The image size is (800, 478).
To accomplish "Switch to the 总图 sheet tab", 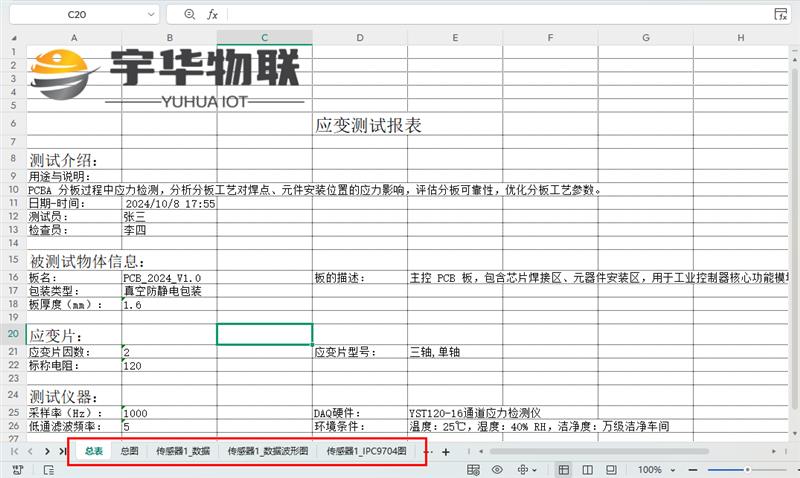I will point(129,452).
